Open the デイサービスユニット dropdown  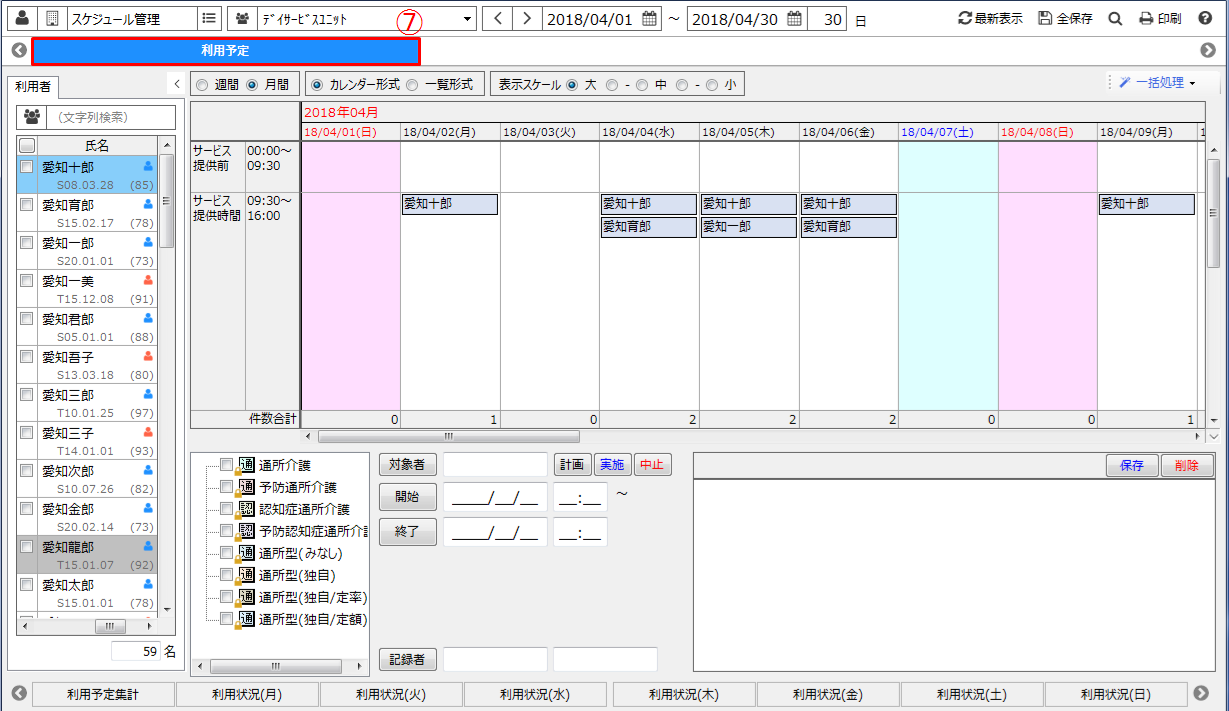[x=467, y=17]
